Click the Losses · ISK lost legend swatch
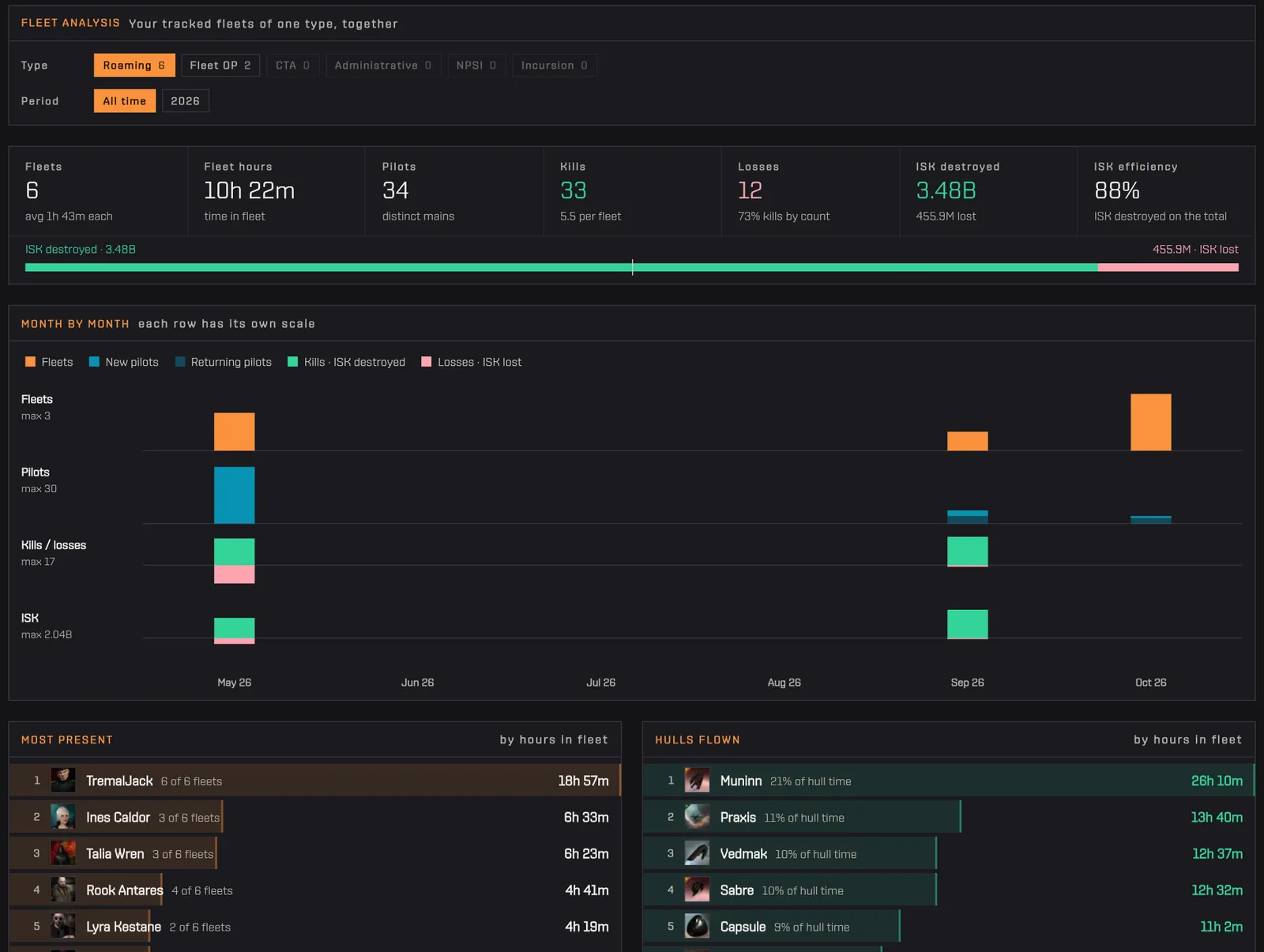1264x952 pixels. (x=427, y=362)
